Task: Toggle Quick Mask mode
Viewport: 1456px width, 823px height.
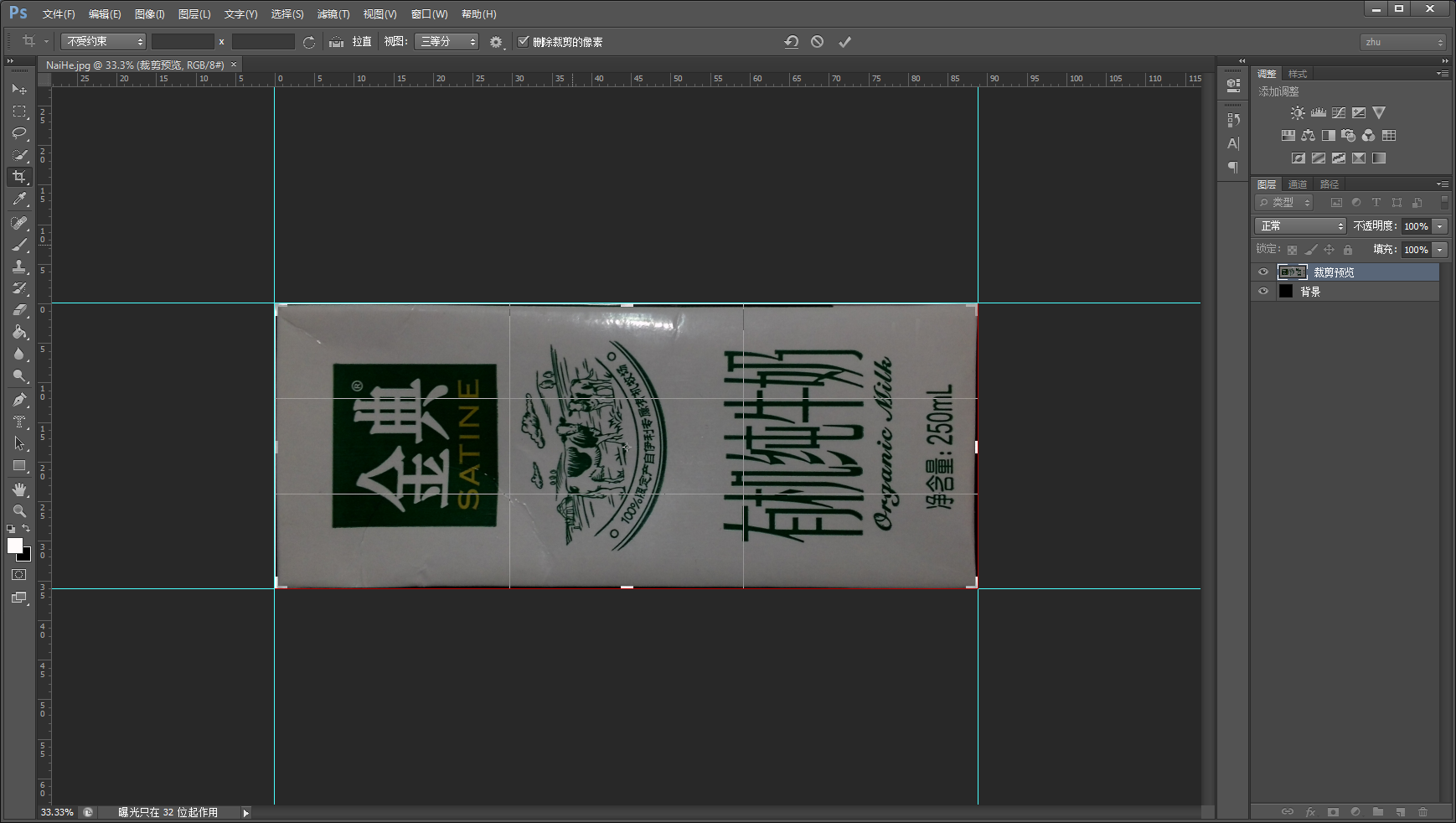Action: pos(19,575)
